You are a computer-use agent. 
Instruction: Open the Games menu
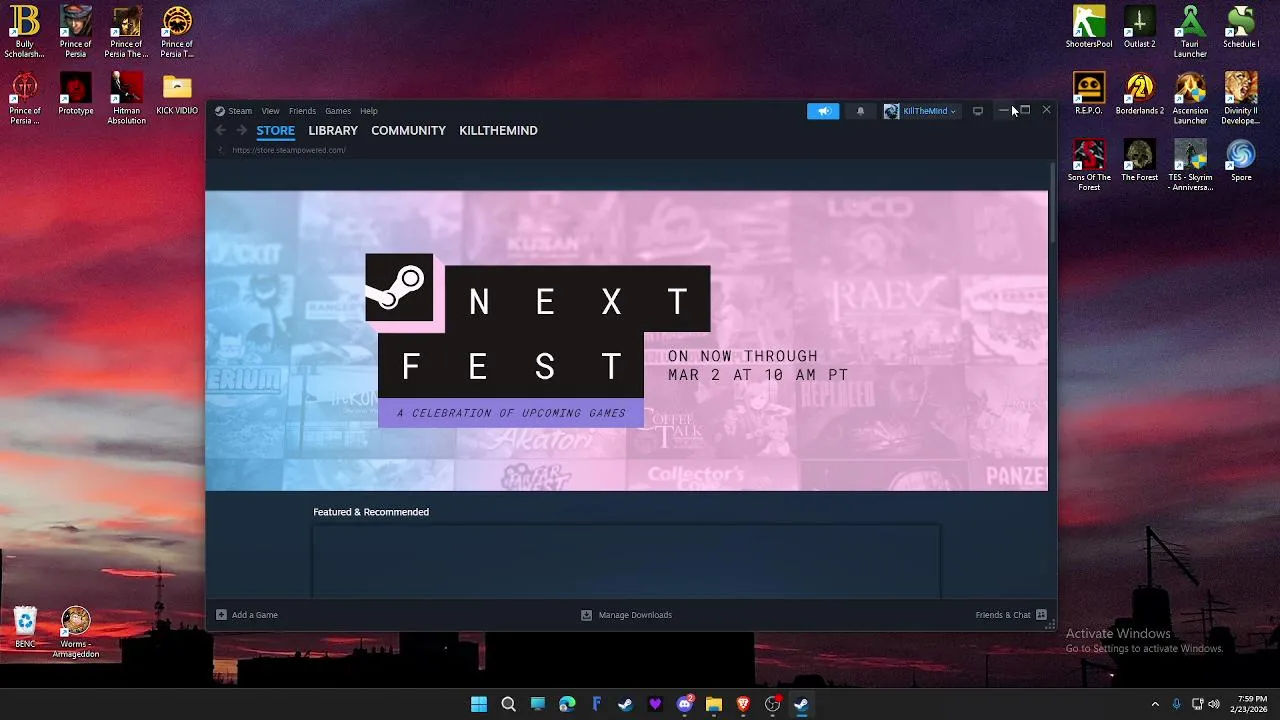pyautogui.click(x=338, y=111)
